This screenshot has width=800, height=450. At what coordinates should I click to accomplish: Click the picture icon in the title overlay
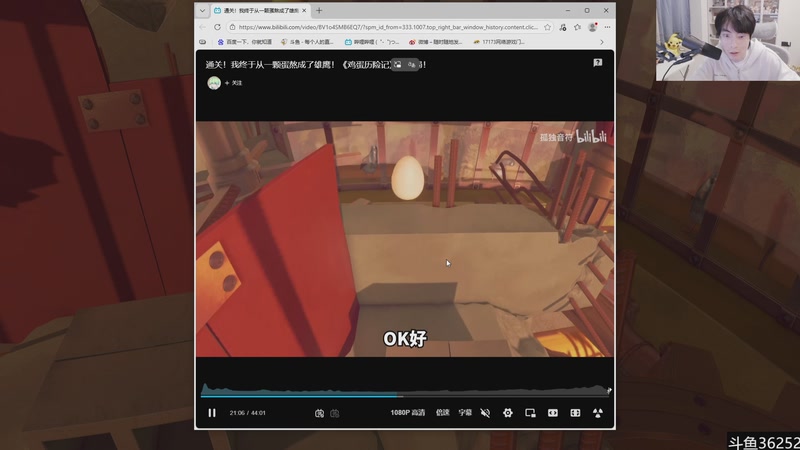coord(397,65)
